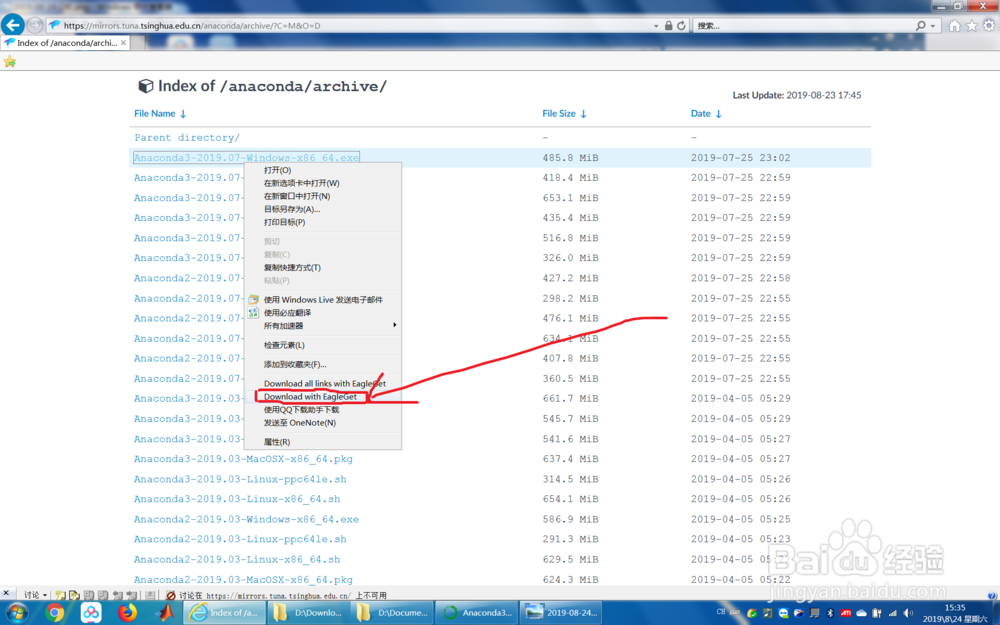1000x625 pixels.
Task: Select the 2019-07-25 23:02 date cell
Action: [x=740, y=158]
